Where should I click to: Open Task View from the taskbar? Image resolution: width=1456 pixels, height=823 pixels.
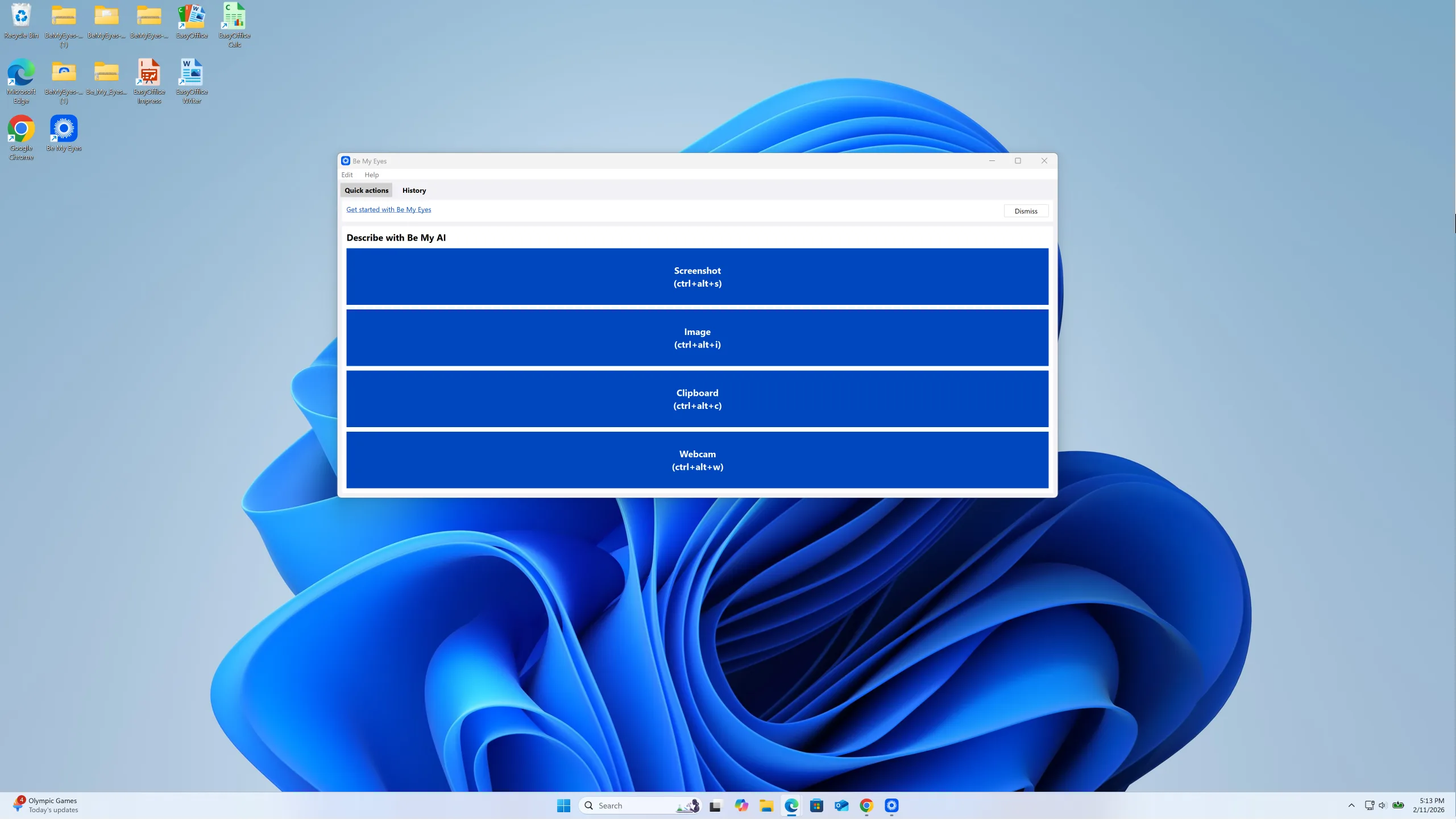tap(715, 805)
